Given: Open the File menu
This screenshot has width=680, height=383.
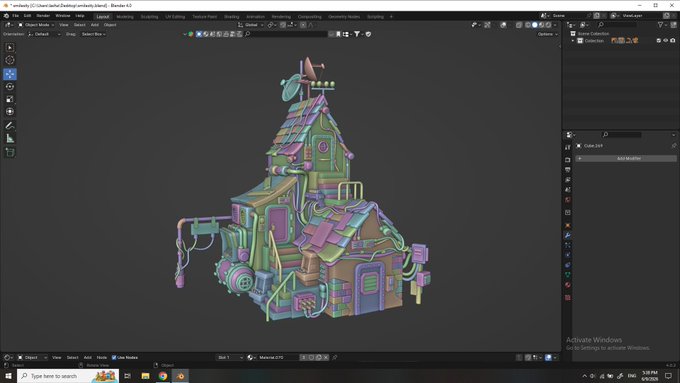Looking at the screenshot, I should pos(16,16).
